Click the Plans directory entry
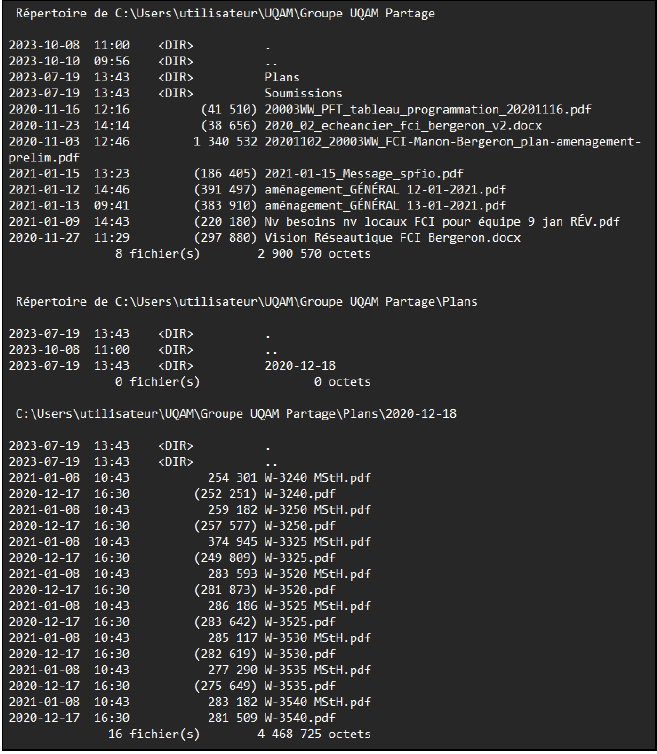Screen dimensions: 657x754 point(282,77)
